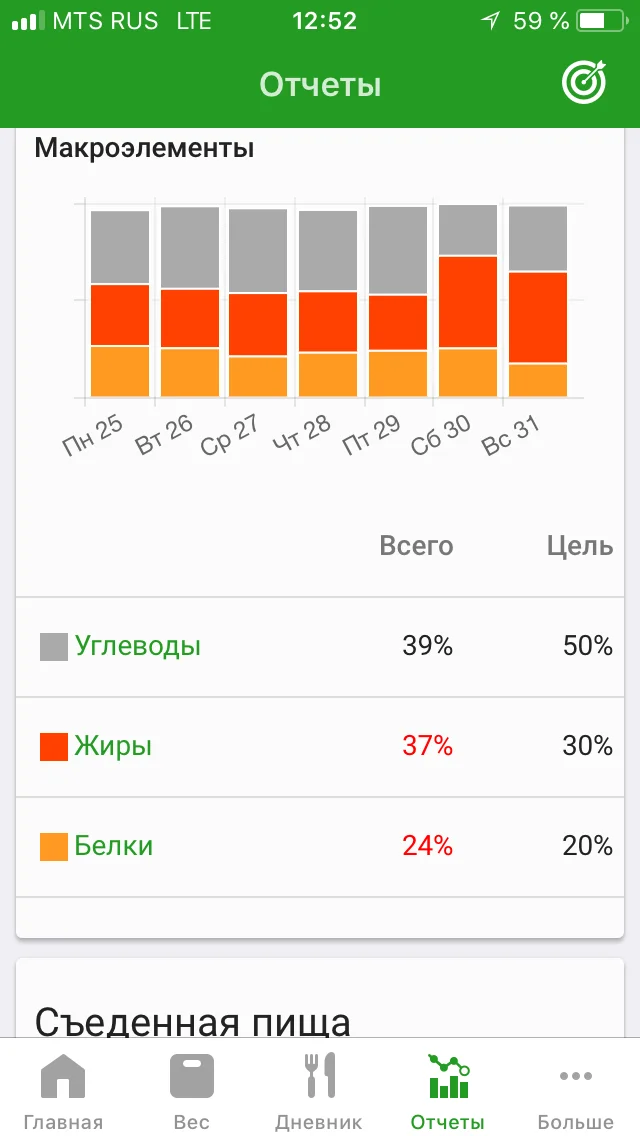This screenshot has width=640, height=1136.
Task: Open the Дневник fork and knife icon
Action: click(x=319, y=1077)
